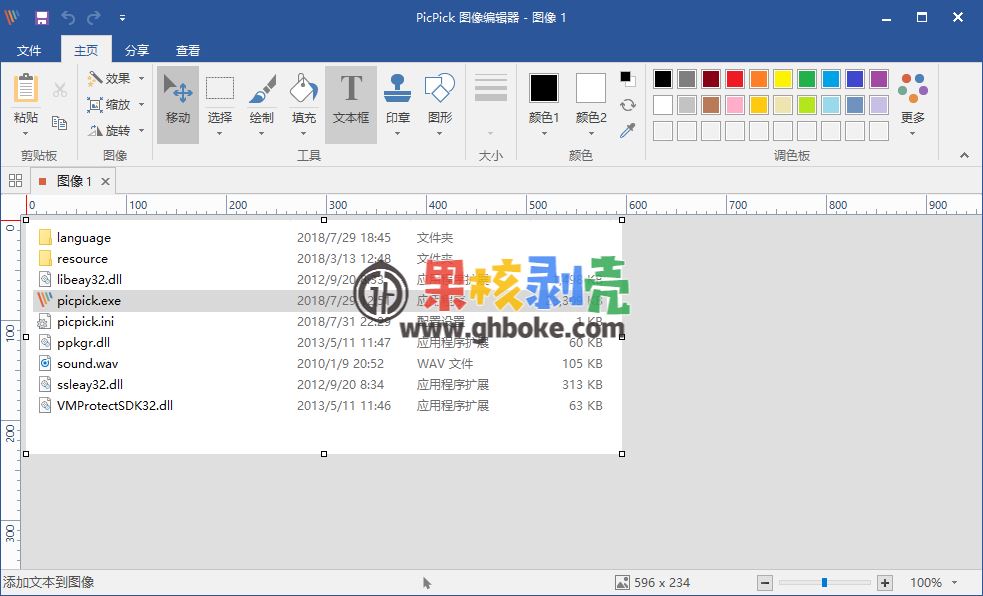Click the PicPick logo in title bar
This screenshot has width=983, height=596.
[12, 17]
